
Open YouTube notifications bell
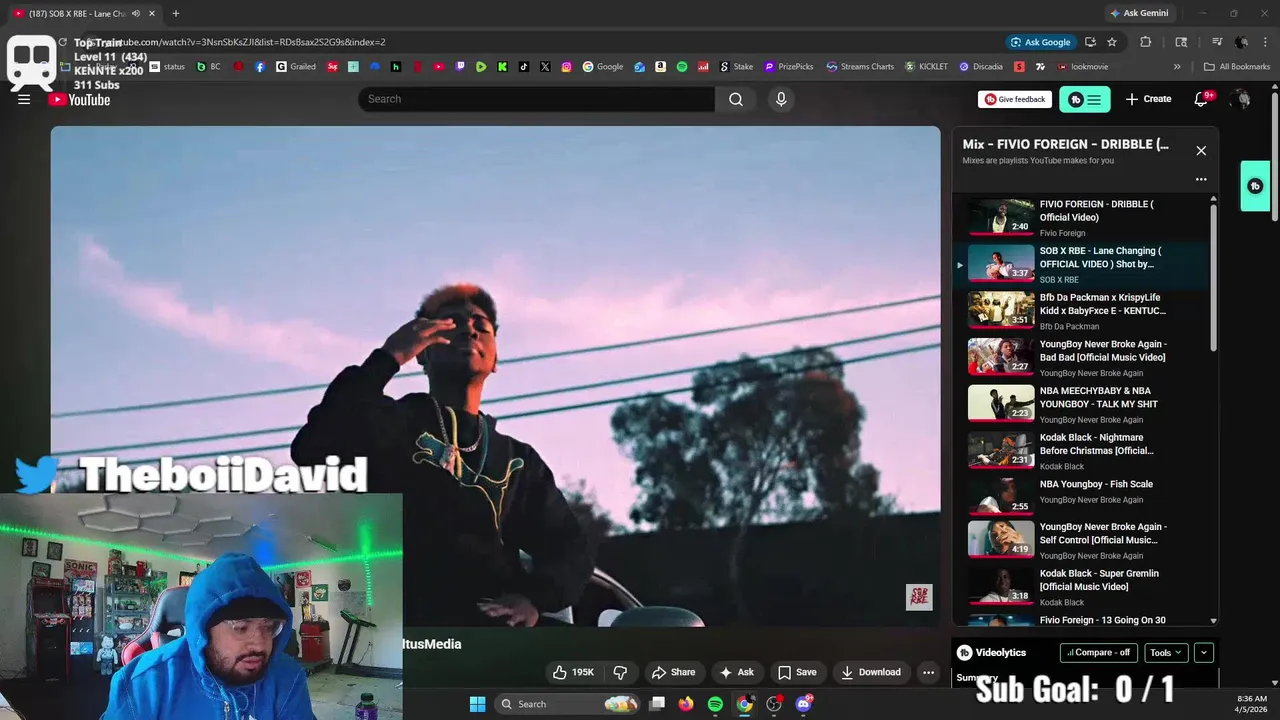pos(1203,99)
